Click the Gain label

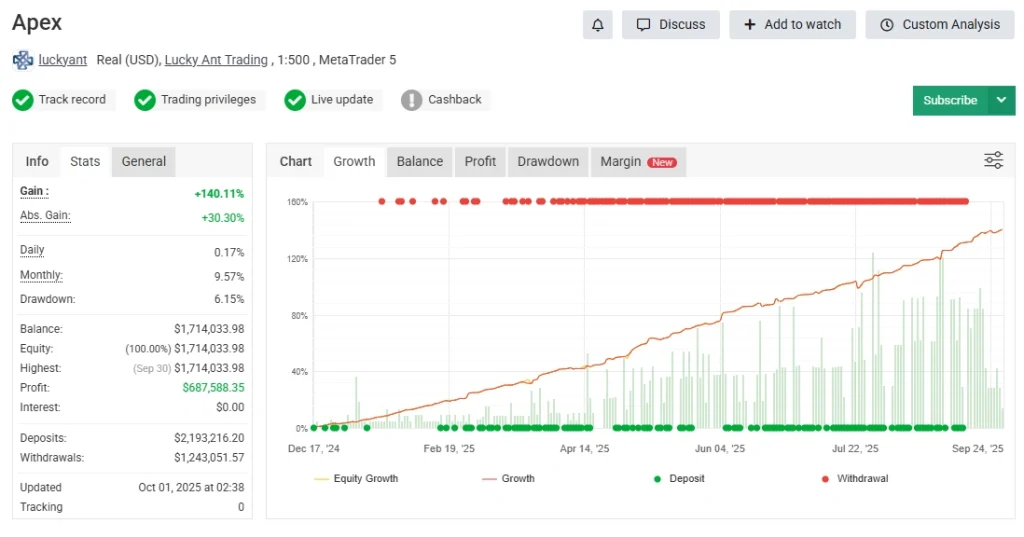coord(34,191)
